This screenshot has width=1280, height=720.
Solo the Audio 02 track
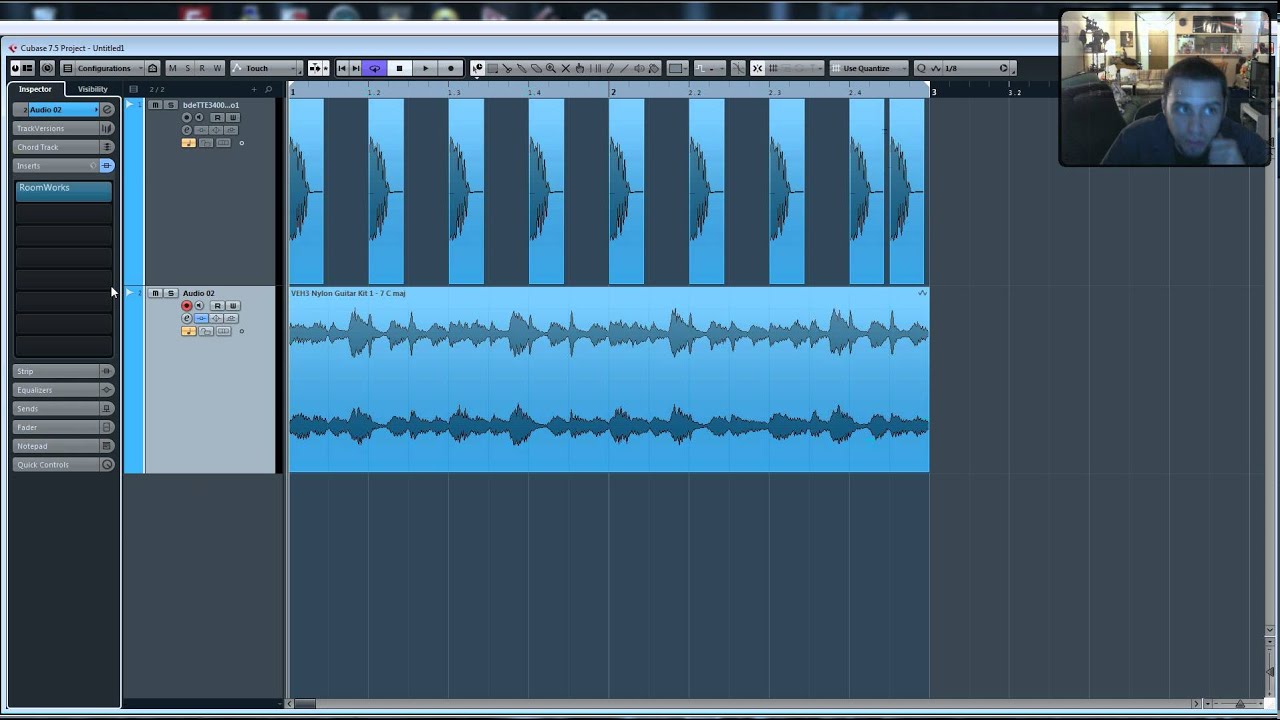pyautogui.click(x=171, y=293)
